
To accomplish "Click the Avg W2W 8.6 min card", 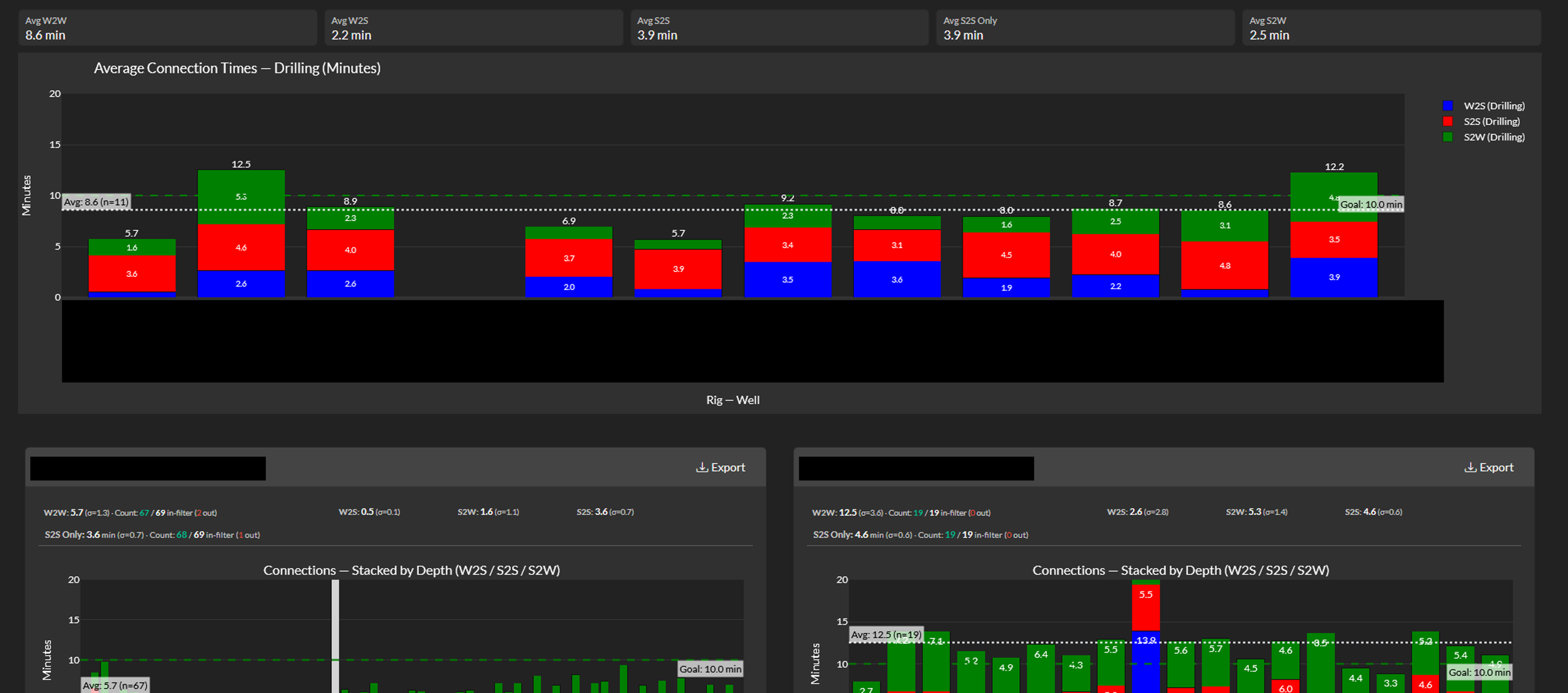I will (167, 28).
